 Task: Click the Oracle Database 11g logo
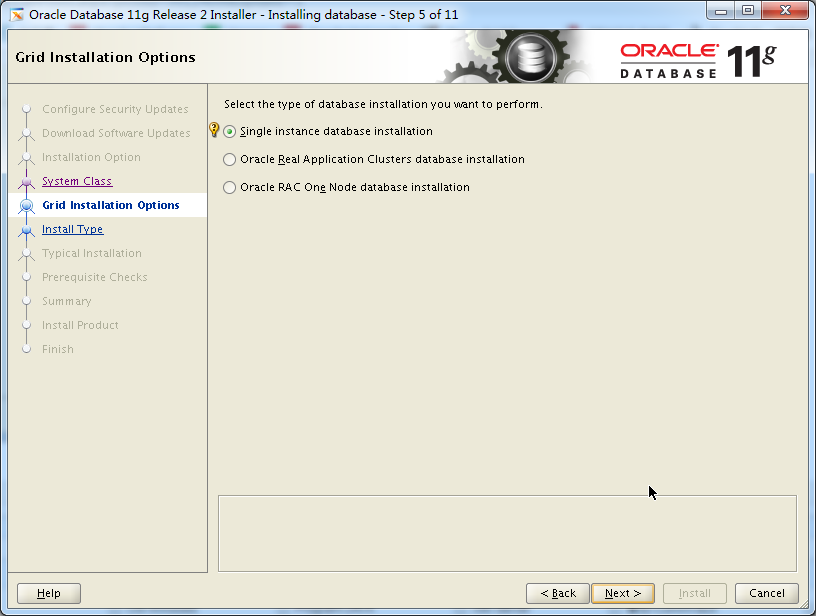(698, 61)
